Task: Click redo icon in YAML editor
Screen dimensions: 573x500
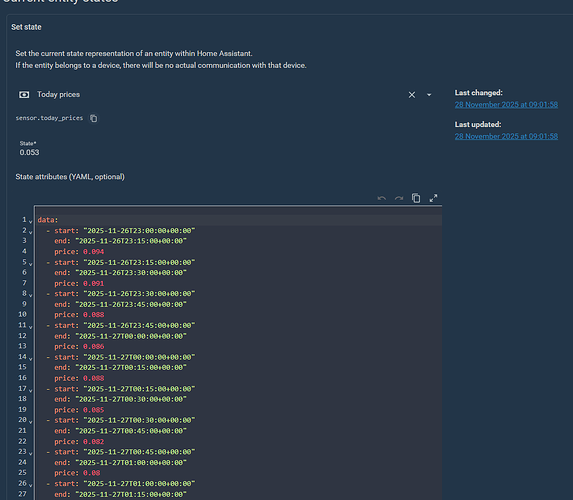Action: [x=399, y=198]
